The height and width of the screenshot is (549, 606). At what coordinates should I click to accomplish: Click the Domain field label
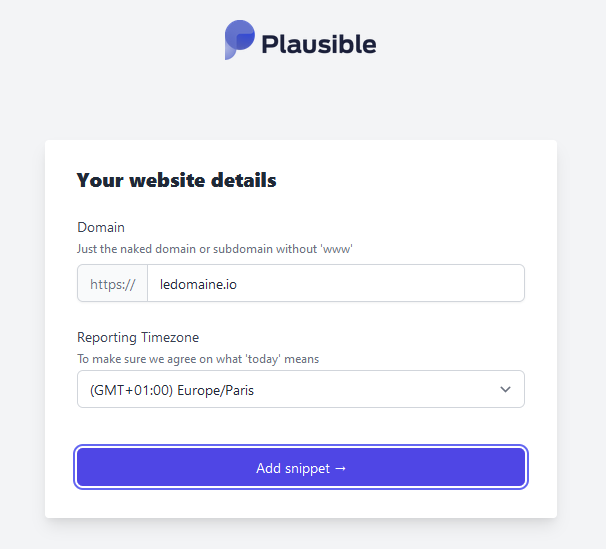point(101,228)
